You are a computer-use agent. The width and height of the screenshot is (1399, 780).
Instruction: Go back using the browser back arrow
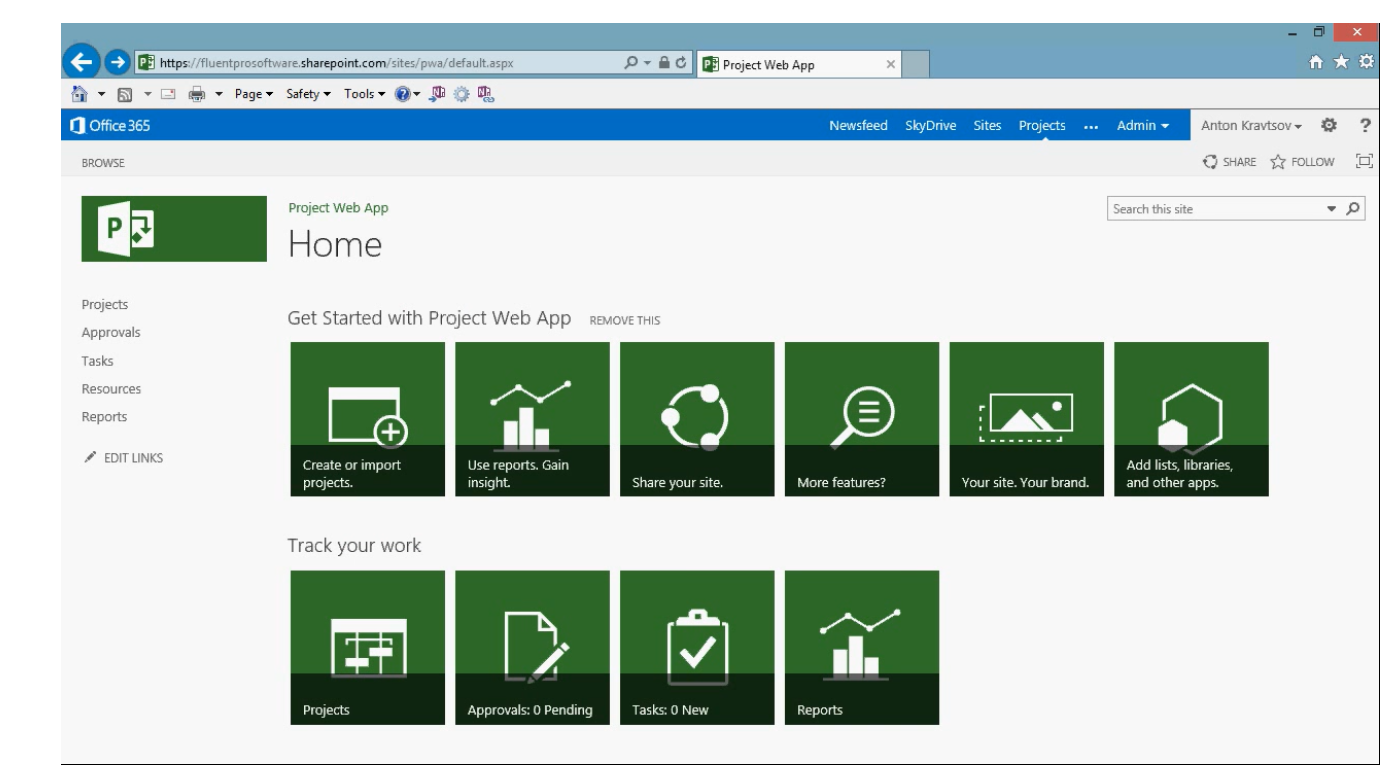pos(83,63)
